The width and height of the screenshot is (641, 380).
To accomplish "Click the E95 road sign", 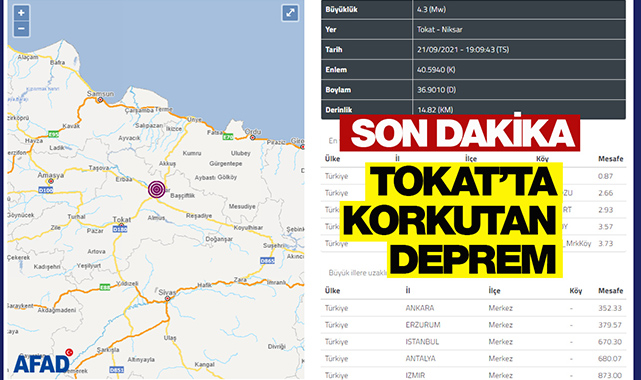I will click(53, 134).
